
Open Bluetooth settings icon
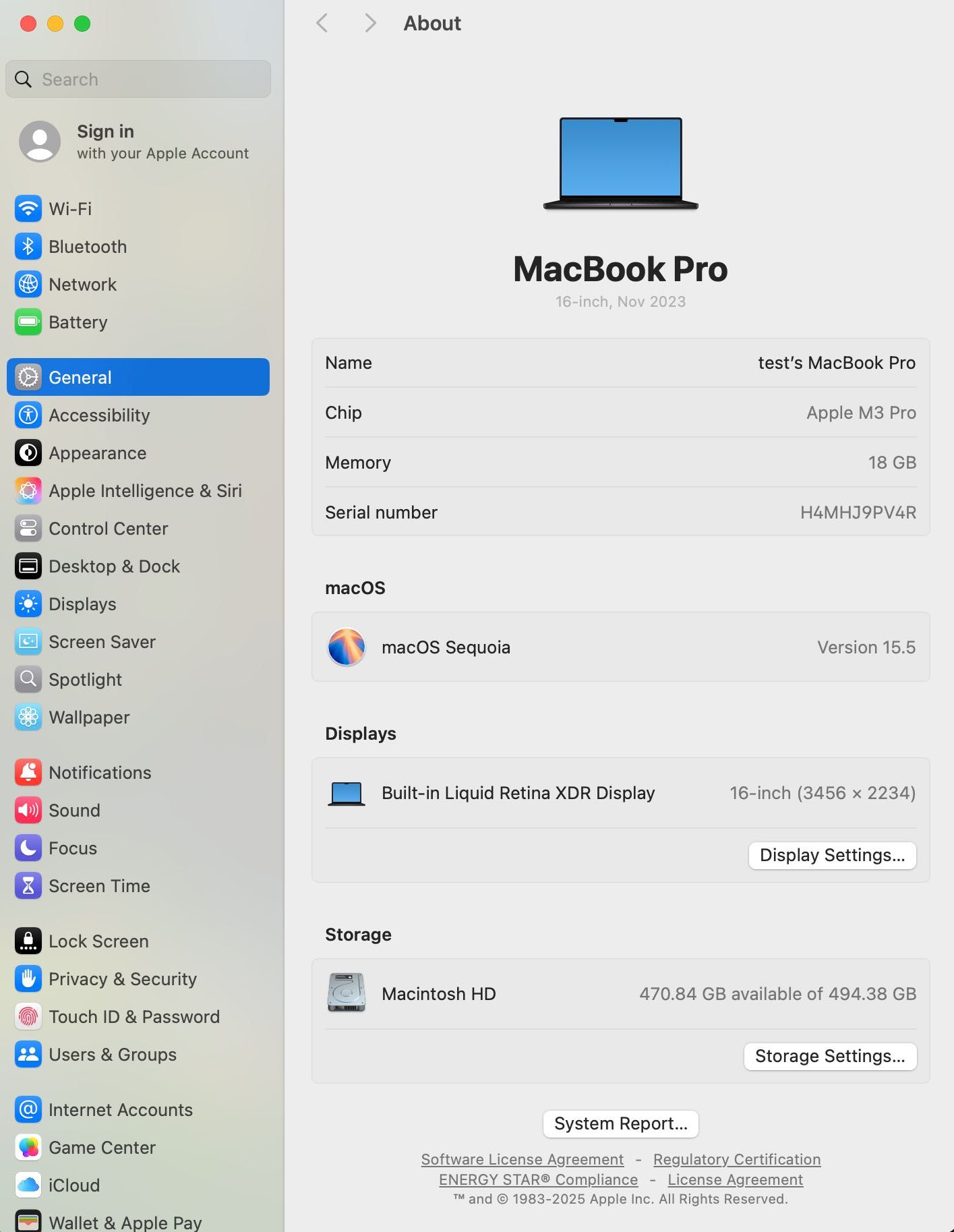[28, 246]
